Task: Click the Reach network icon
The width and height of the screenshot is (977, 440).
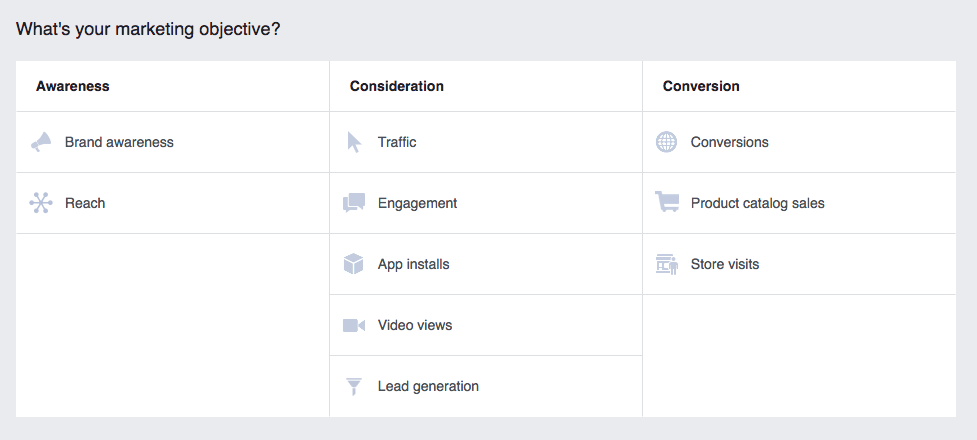Action: pos(40,204)
